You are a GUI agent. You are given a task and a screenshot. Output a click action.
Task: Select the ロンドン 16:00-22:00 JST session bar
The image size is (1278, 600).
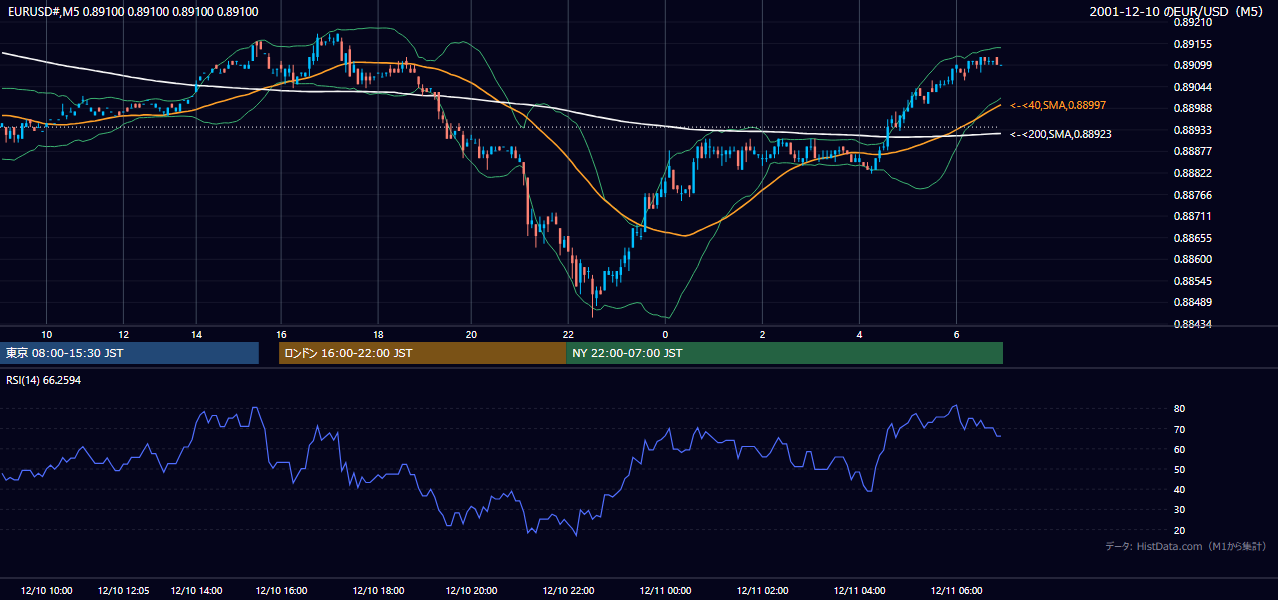pyautogui.click(x=422, y=353)
